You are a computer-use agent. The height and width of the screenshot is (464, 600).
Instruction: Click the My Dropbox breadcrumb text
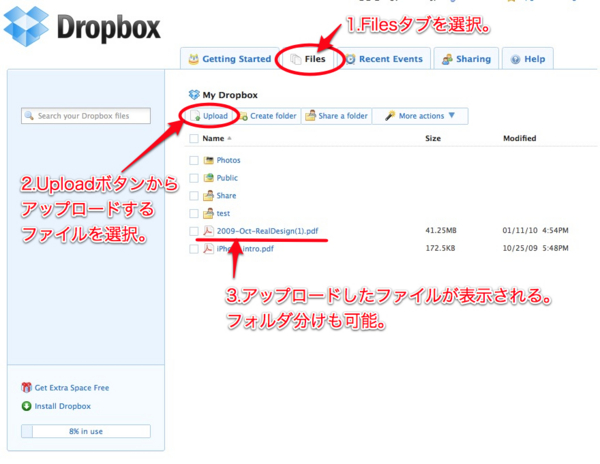point(230,95)
